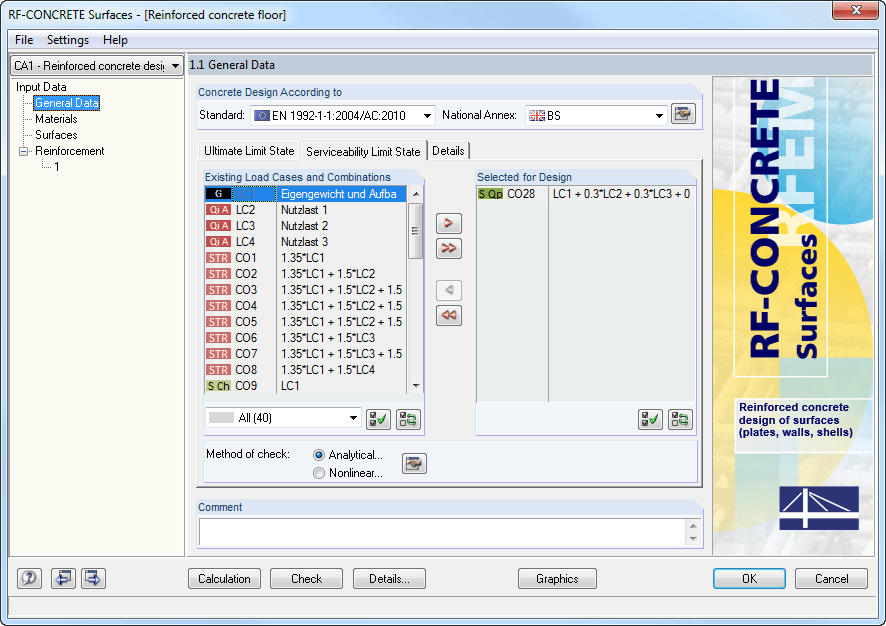The width and height of the screenshot is (886, 626).
Task: Transfer selected load case to design list
Action: (448, 223)
